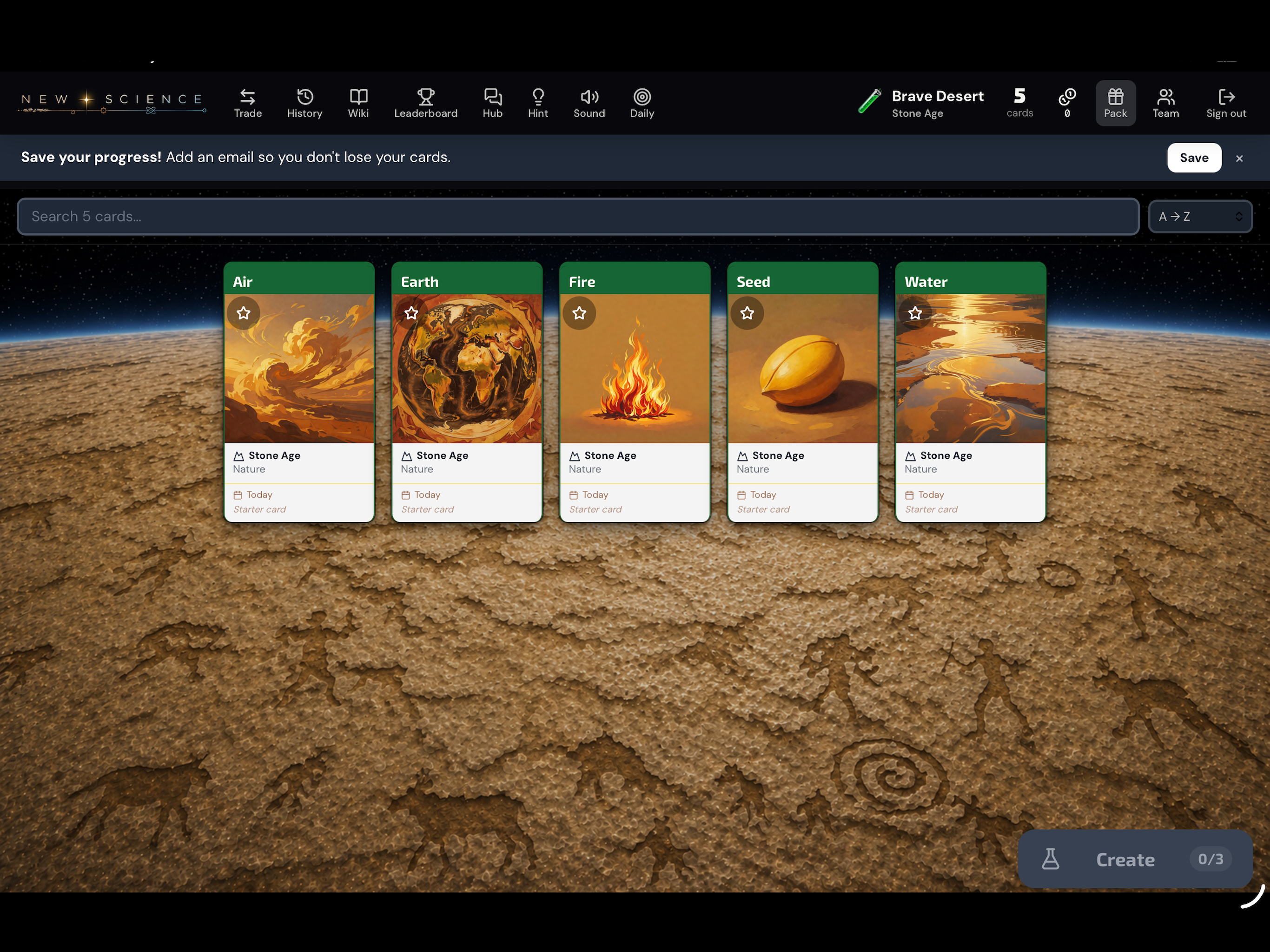Open the A → Z sort dropdown
This screenshot has height=952, width=1270.
1200,217
